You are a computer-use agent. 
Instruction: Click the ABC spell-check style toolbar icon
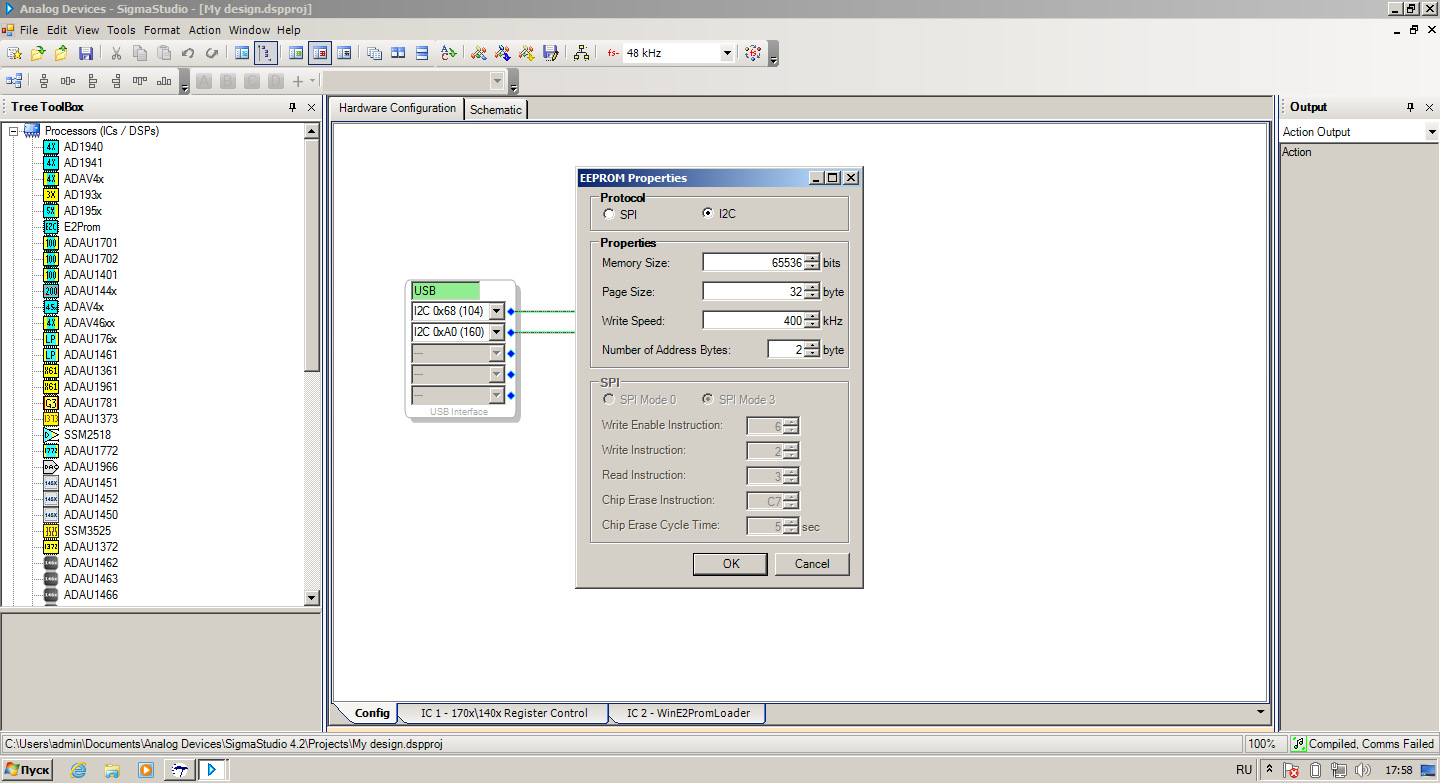(x=449, y=53)
